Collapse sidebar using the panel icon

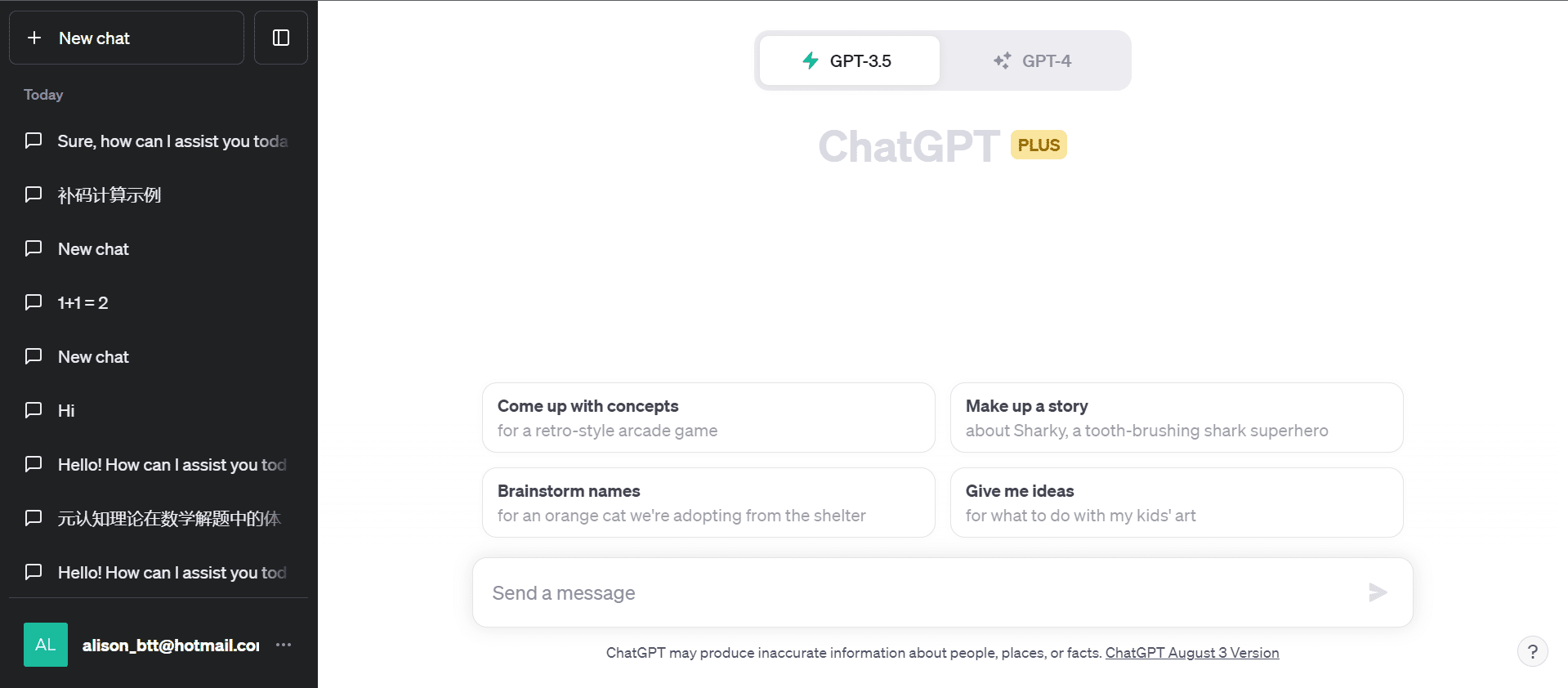point(281,38)
